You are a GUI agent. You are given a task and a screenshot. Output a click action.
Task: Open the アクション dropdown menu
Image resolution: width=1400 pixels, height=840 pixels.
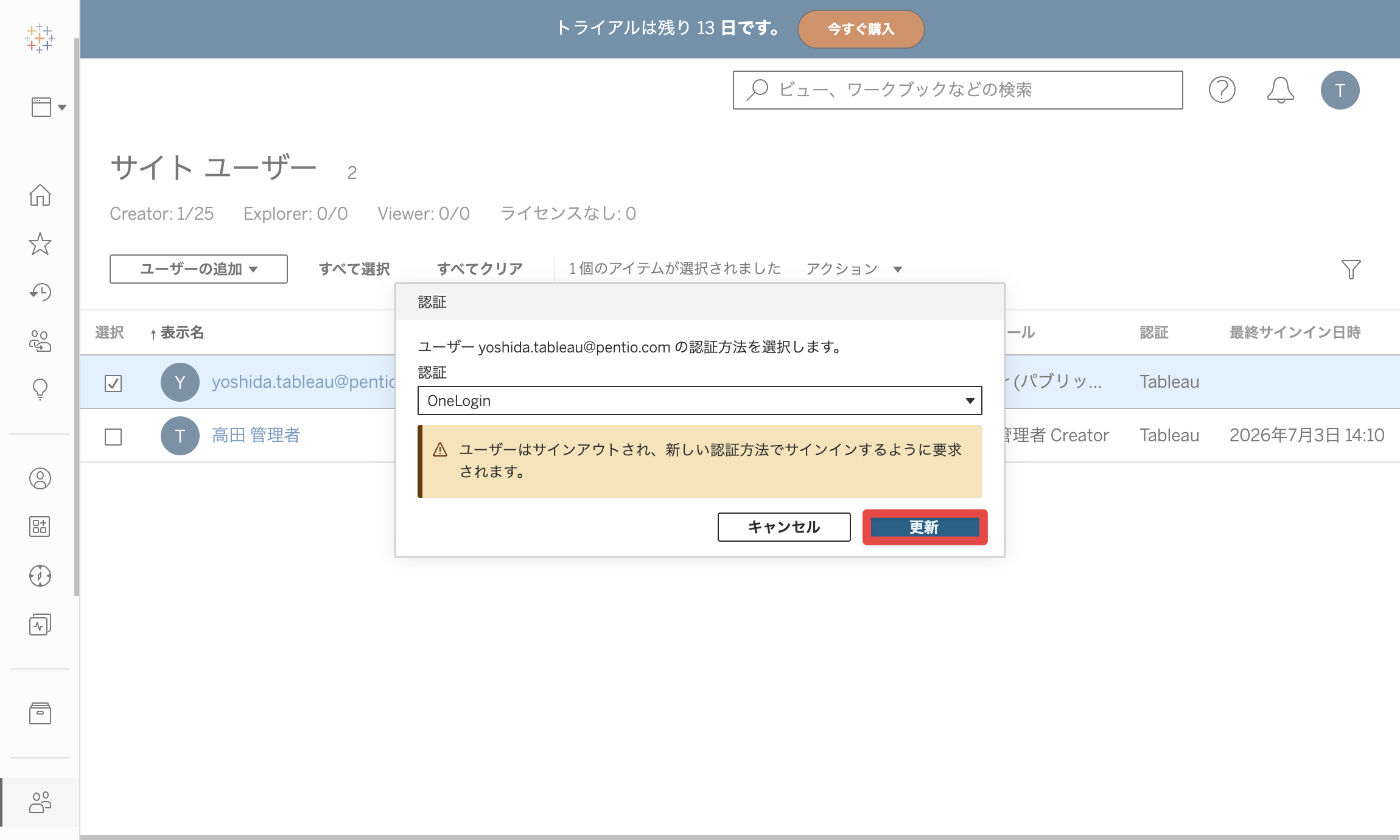pyautogui.click(x=854, y=269)
